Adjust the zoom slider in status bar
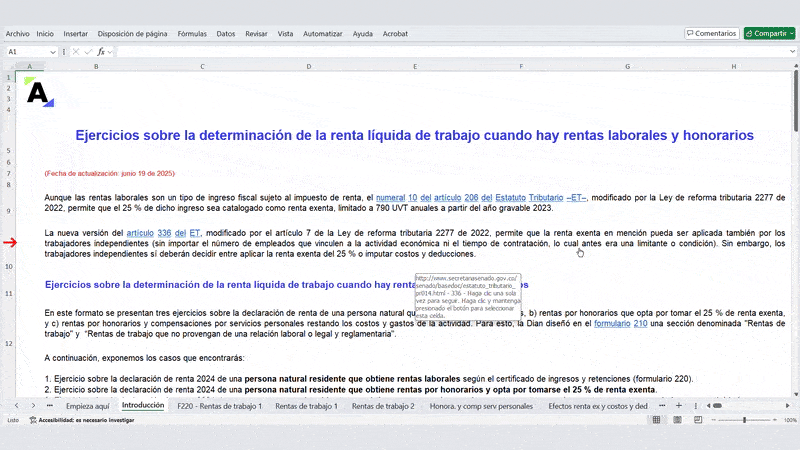Viewport: 800px width, 450px height. [x=744, y=421]
